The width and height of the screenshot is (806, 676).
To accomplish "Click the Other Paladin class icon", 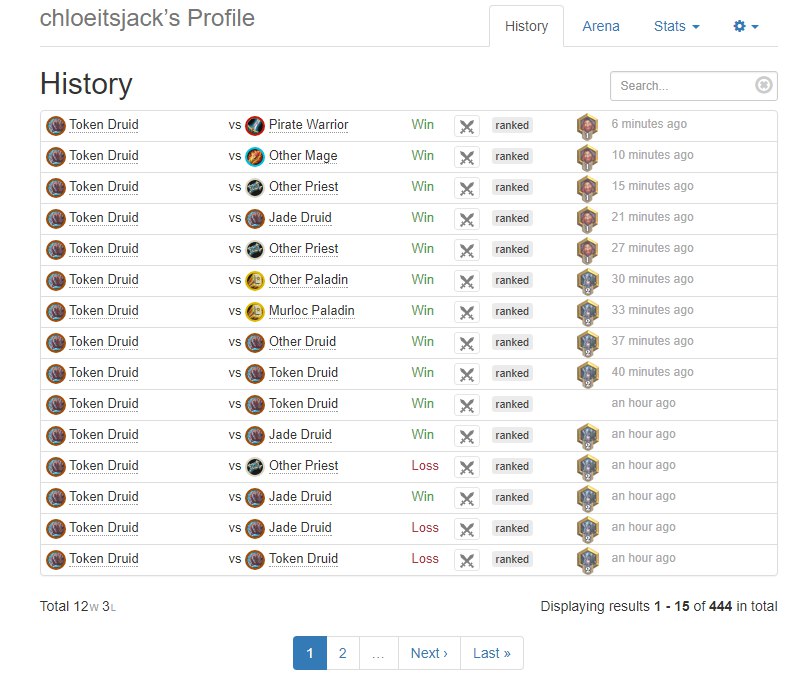I will pos(255,280).
